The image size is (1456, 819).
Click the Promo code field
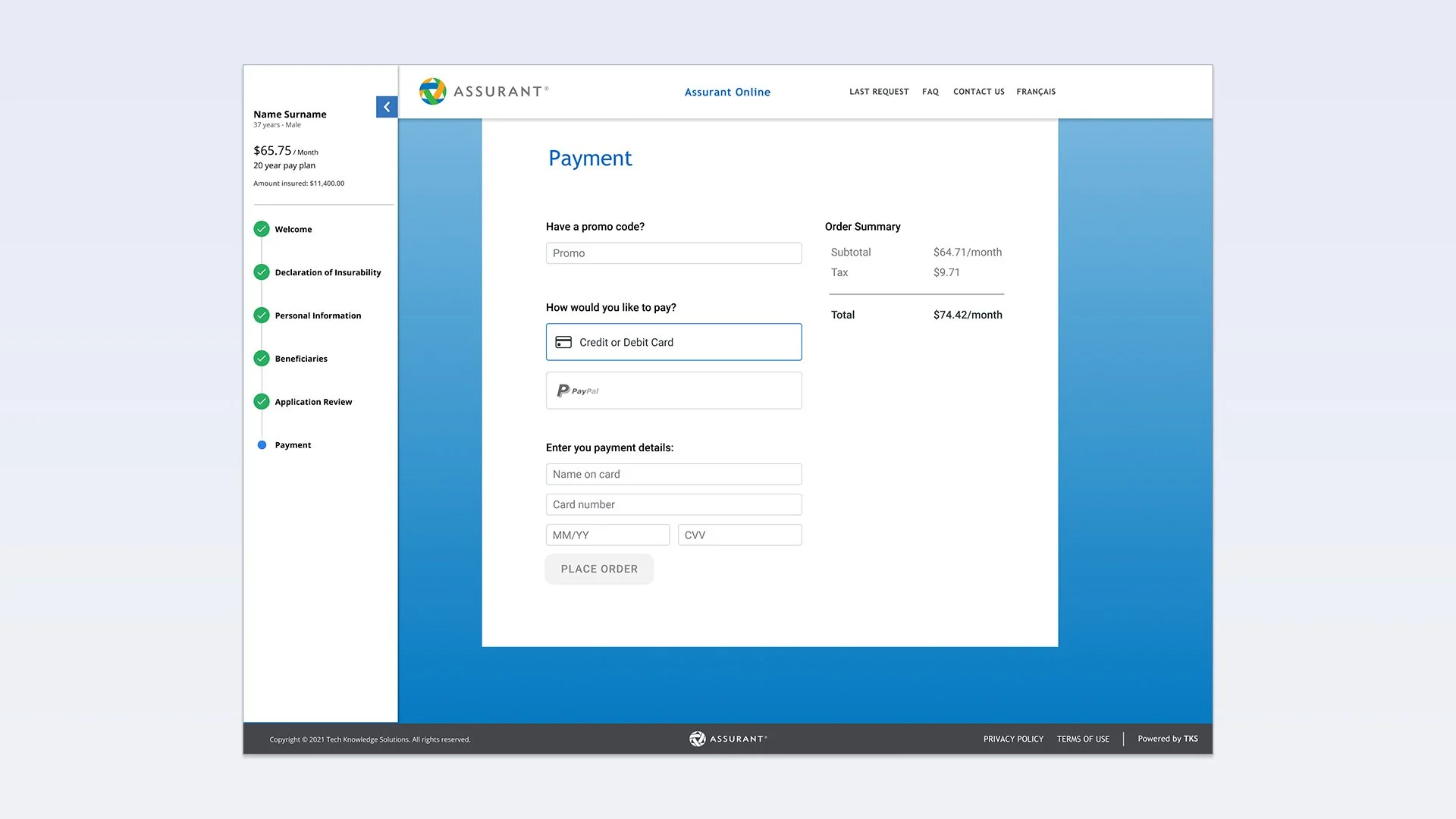673,253
